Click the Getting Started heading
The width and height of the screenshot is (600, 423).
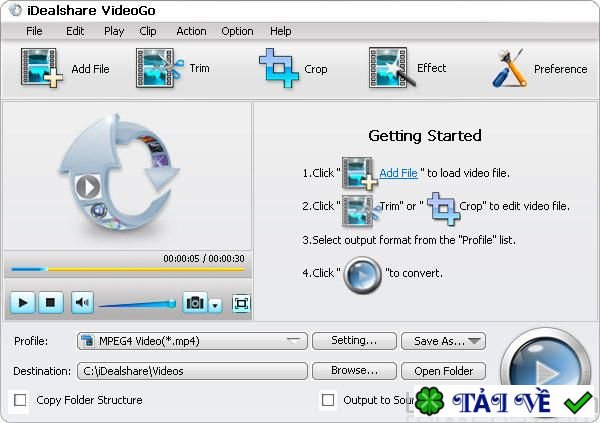425,136
